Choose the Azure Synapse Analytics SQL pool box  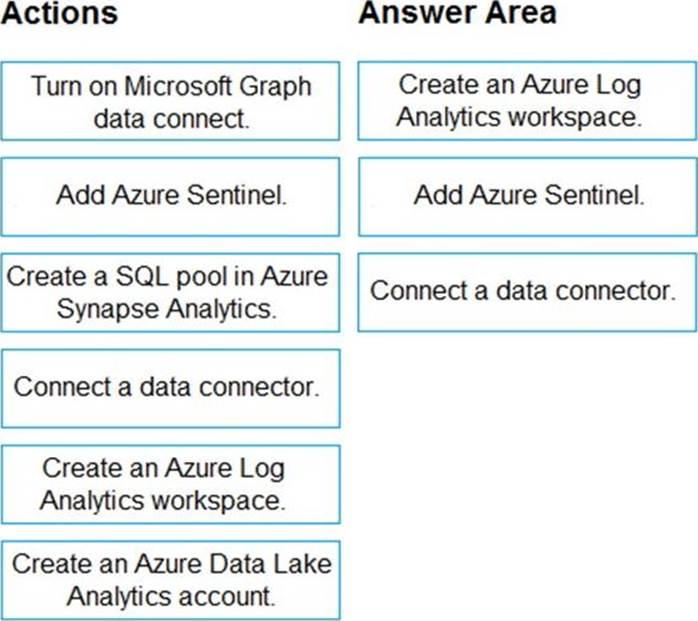click(x=170, y=292)
